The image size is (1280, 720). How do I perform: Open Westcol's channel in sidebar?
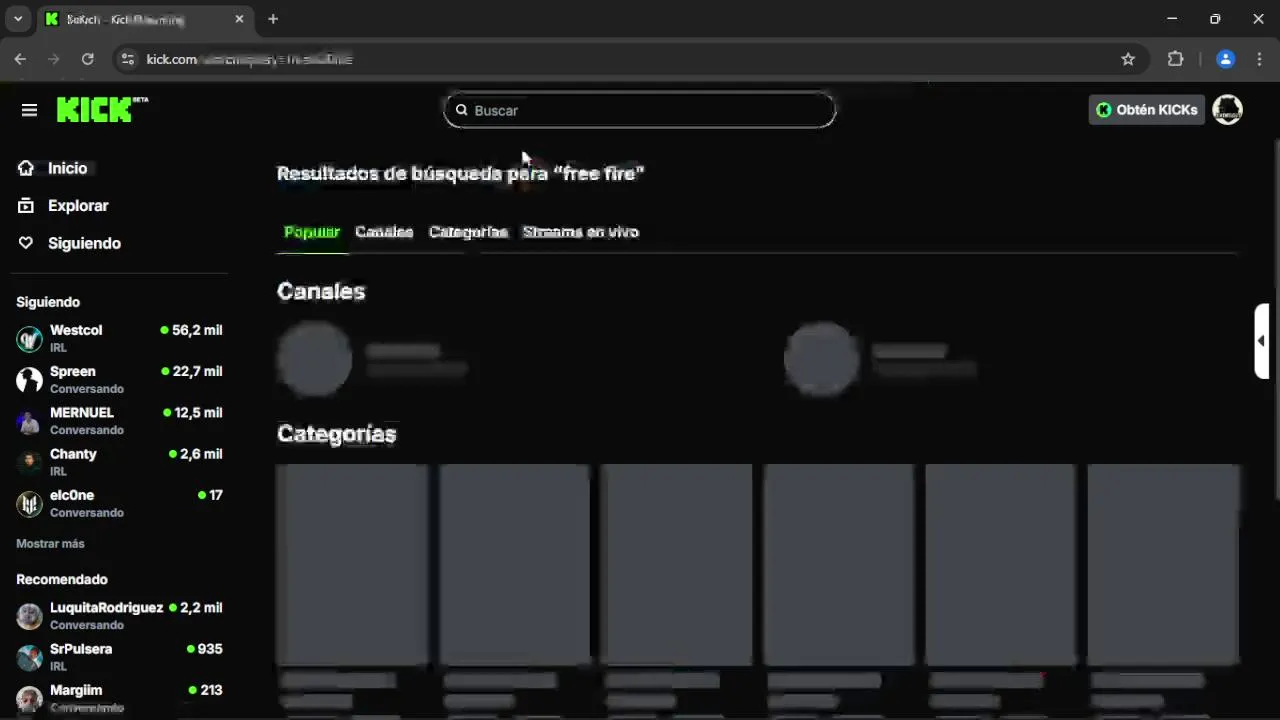tap(120, 338)
